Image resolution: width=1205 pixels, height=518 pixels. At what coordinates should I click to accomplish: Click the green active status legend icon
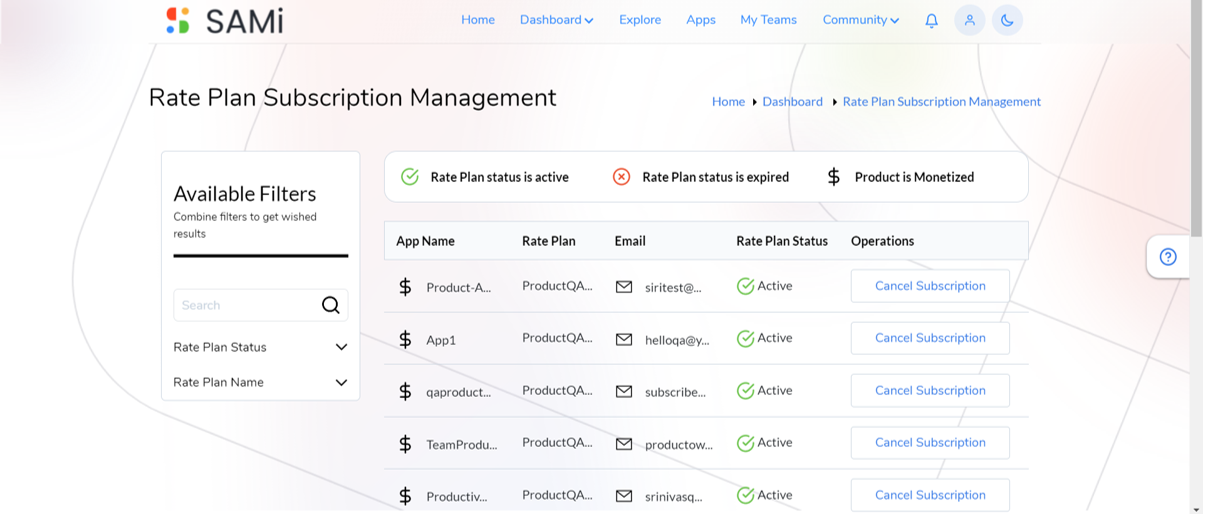[x=410, y=177]
